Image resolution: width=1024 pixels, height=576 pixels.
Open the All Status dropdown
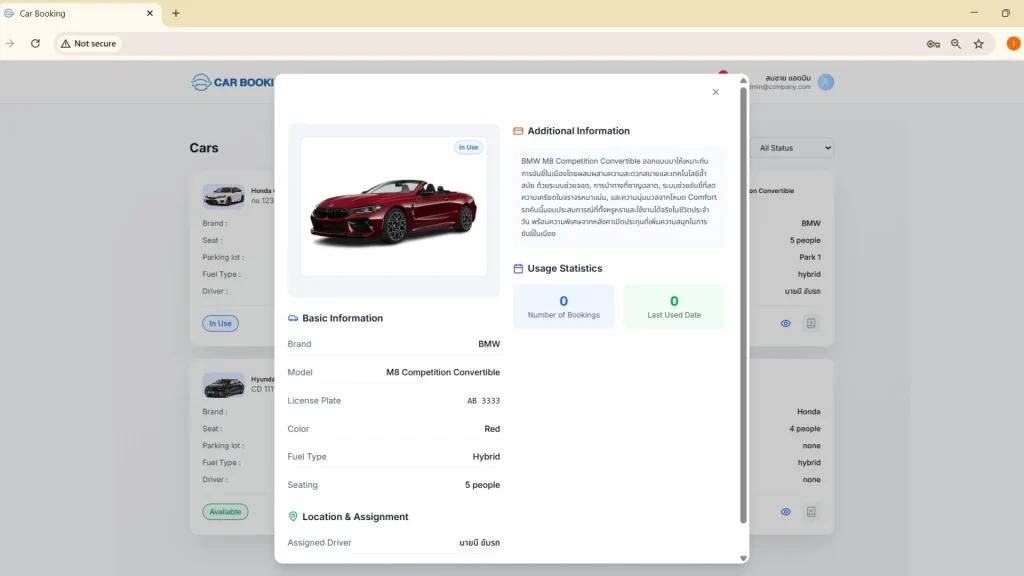[794, 147]
